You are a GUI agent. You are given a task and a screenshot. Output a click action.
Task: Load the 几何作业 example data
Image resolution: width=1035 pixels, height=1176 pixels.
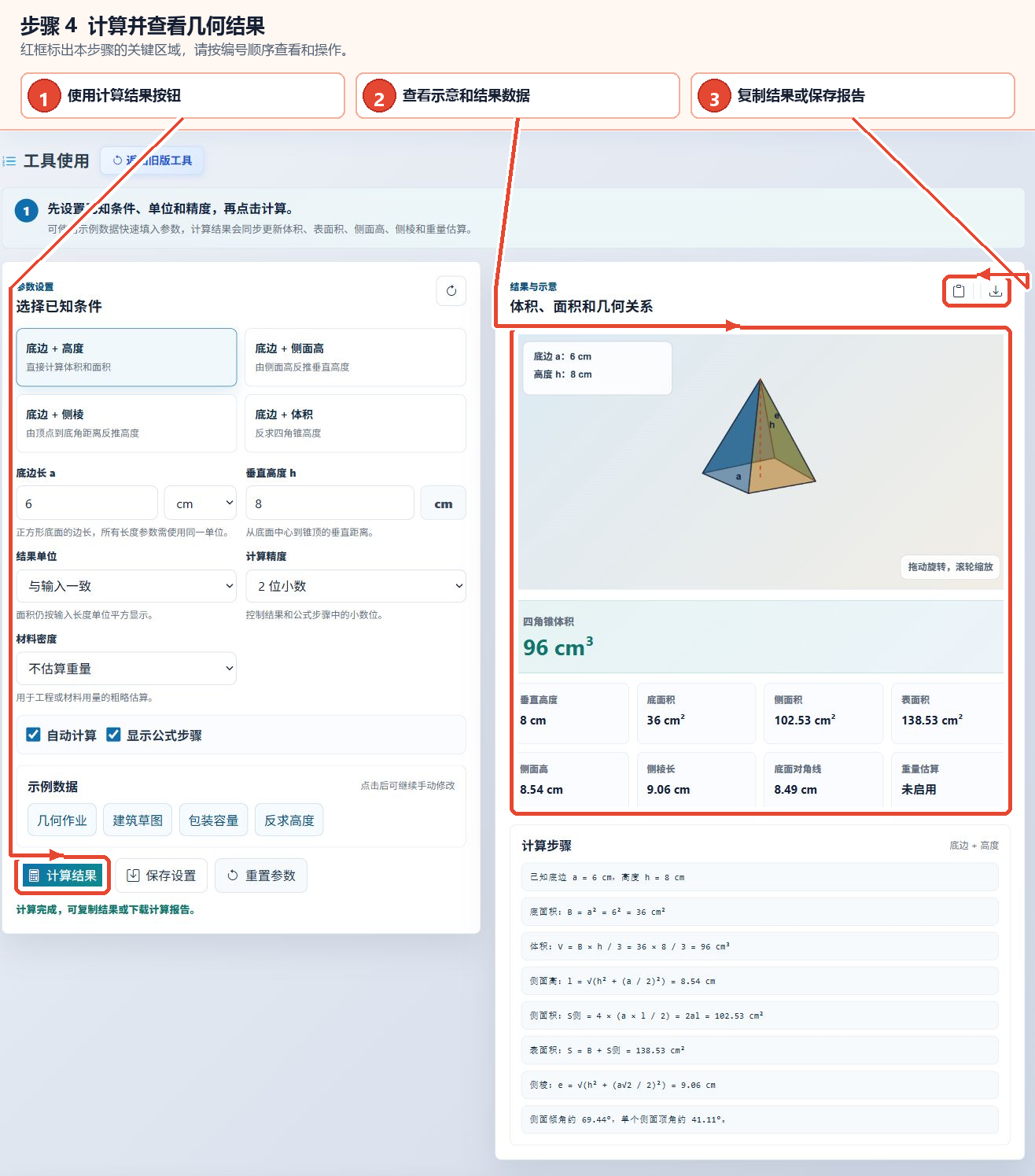tap(62, 820)
